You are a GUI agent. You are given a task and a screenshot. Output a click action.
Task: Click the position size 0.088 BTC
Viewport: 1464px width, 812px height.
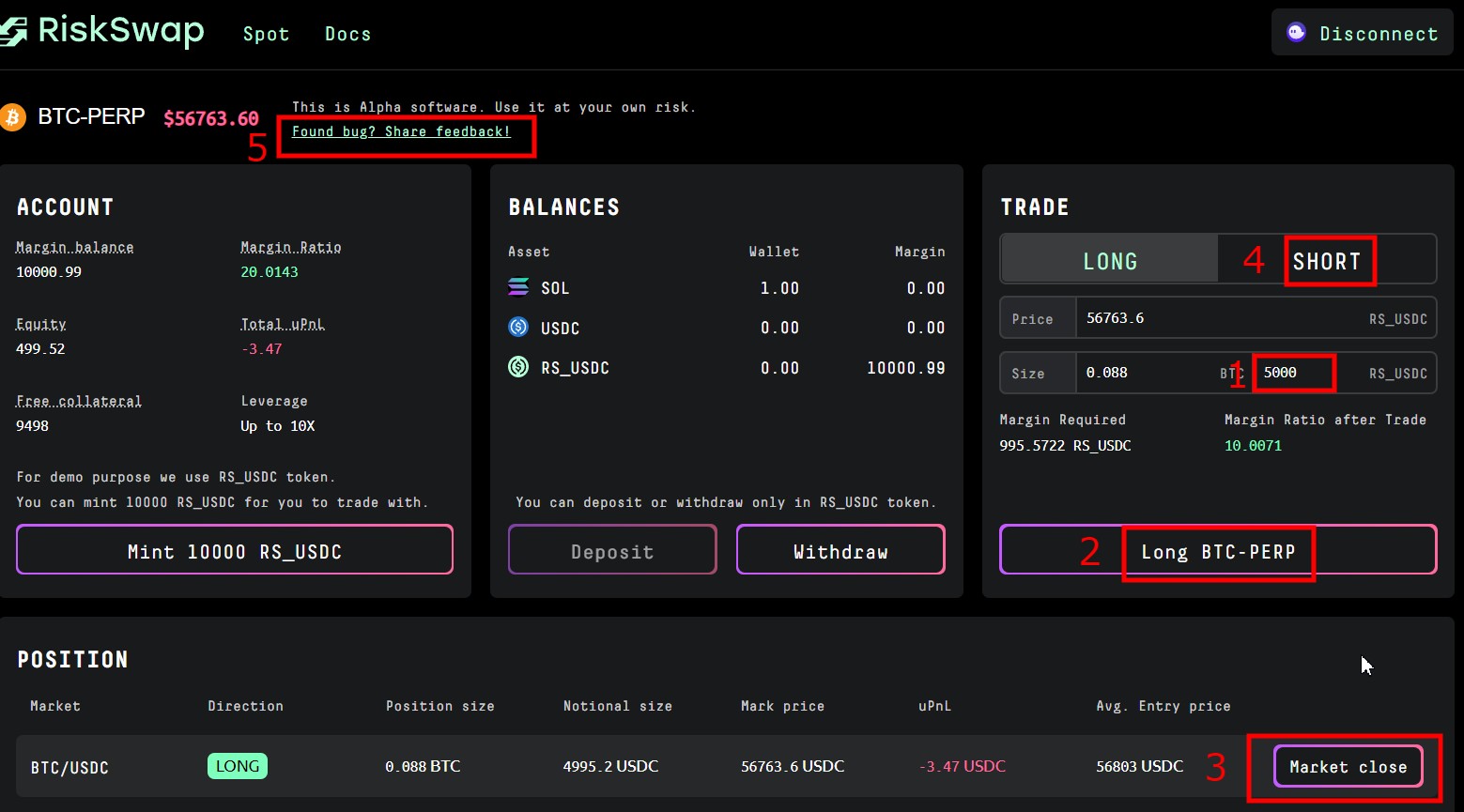point(423,766)
